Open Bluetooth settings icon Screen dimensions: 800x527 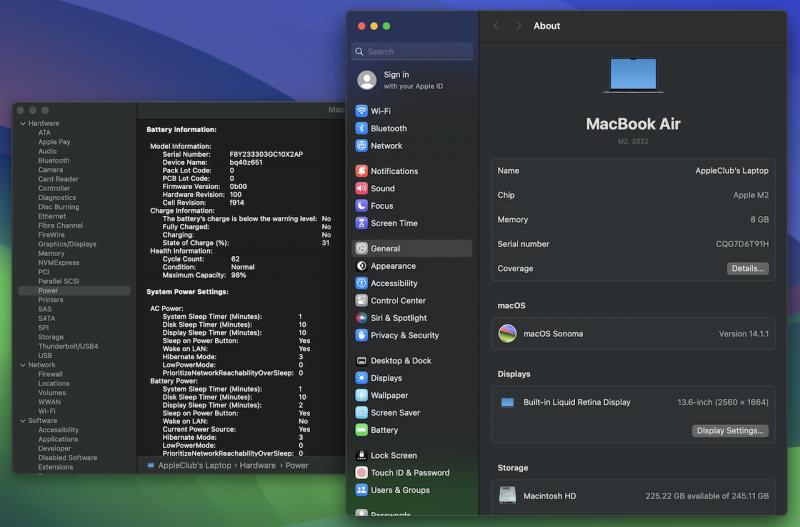(361, 128)
